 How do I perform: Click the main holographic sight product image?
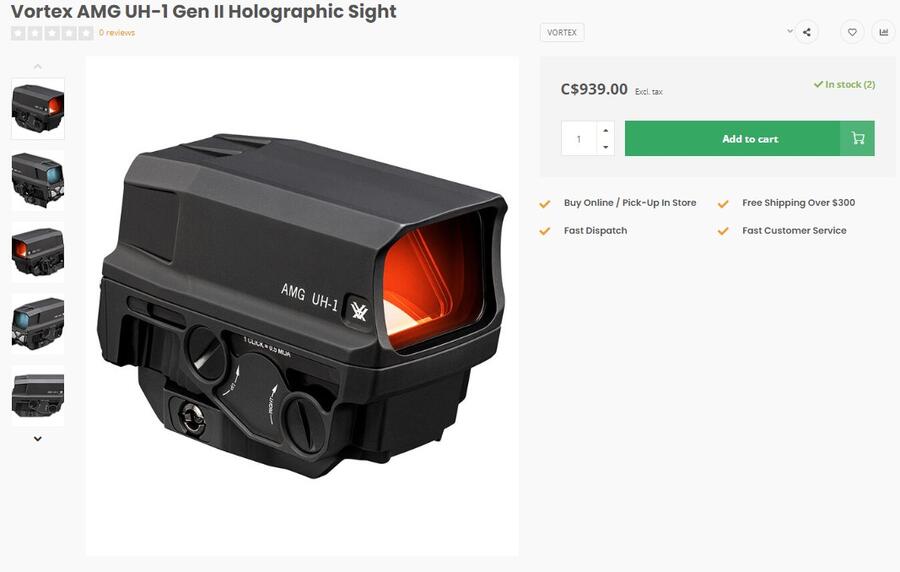tap(302, 305)
